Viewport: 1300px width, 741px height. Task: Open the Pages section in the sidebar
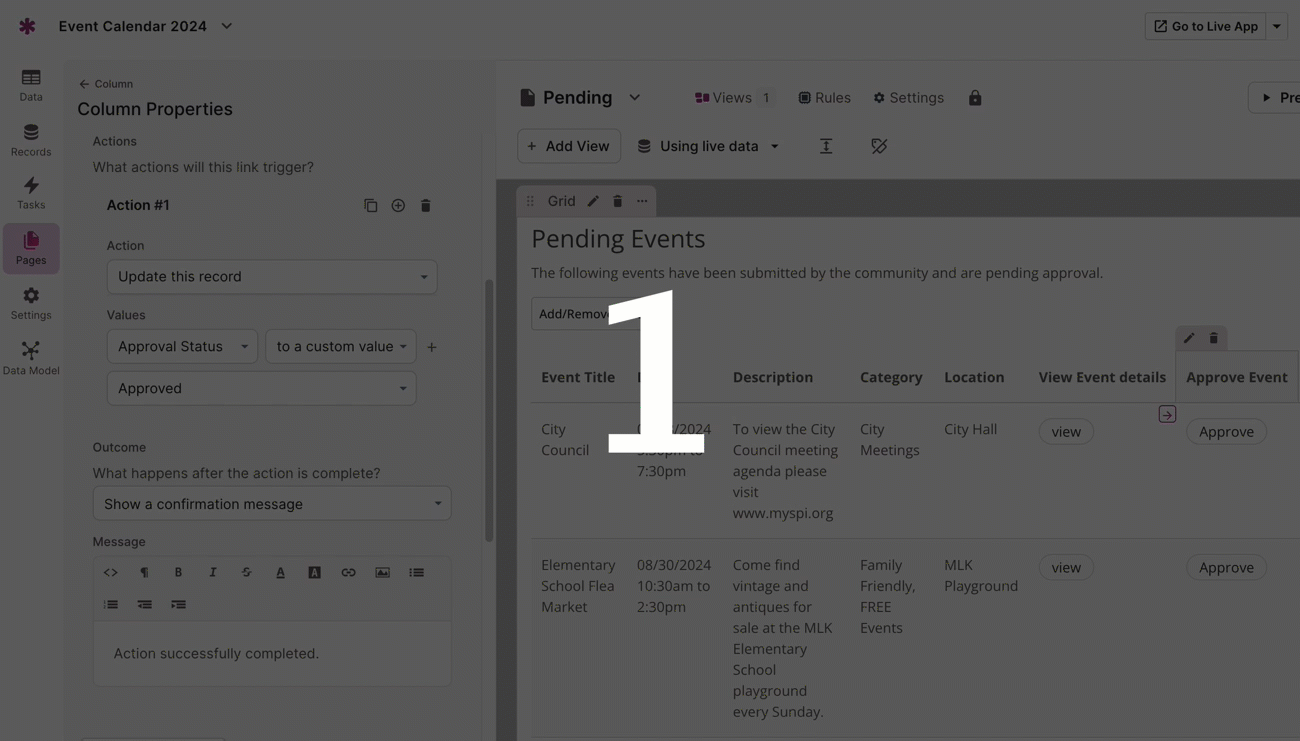click(x=30, y=248)
